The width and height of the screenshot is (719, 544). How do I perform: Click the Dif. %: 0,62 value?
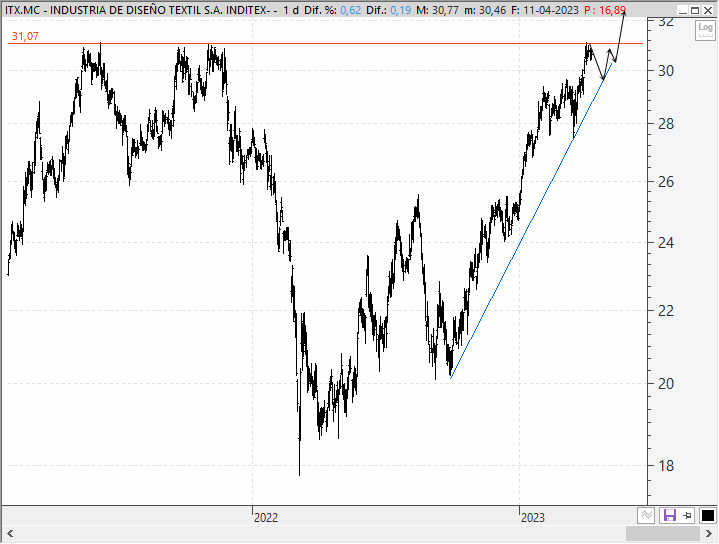click(332, 10)
